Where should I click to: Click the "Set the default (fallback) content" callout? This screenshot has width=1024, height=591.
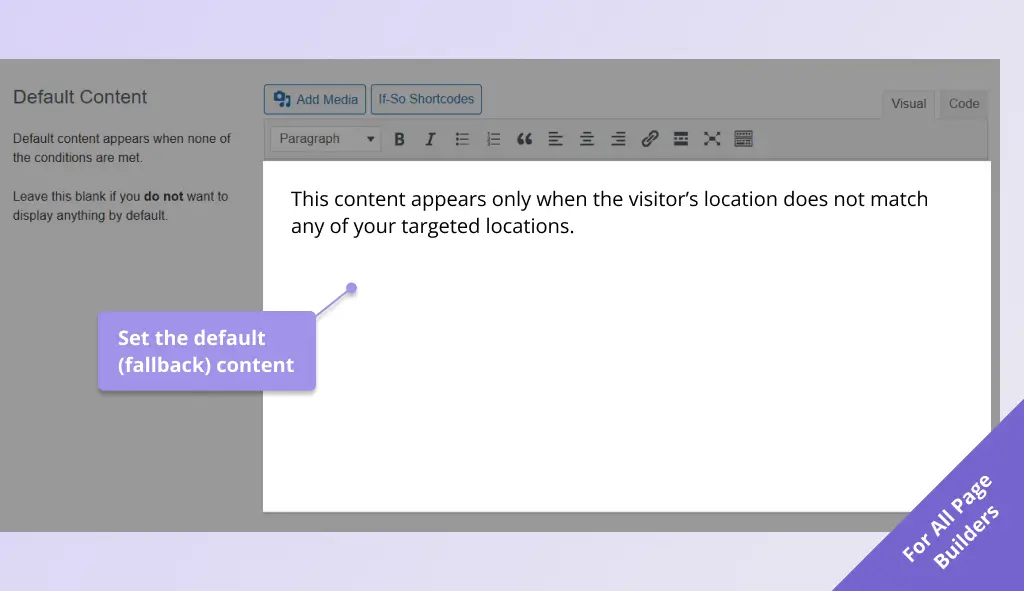(x=206, y=351)
